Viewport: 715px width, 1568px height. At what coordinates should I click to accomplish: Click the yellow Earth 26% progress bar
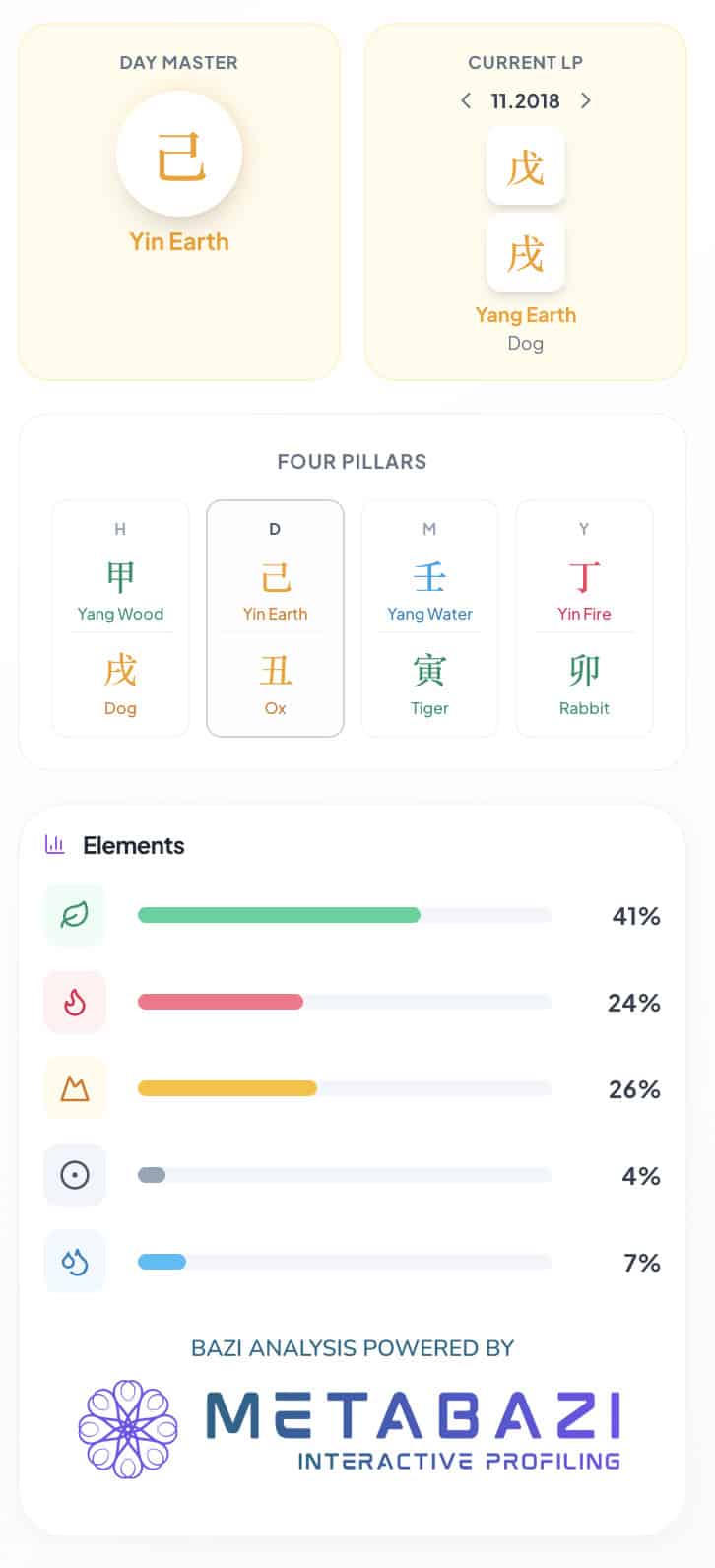tap(227, 1088)
